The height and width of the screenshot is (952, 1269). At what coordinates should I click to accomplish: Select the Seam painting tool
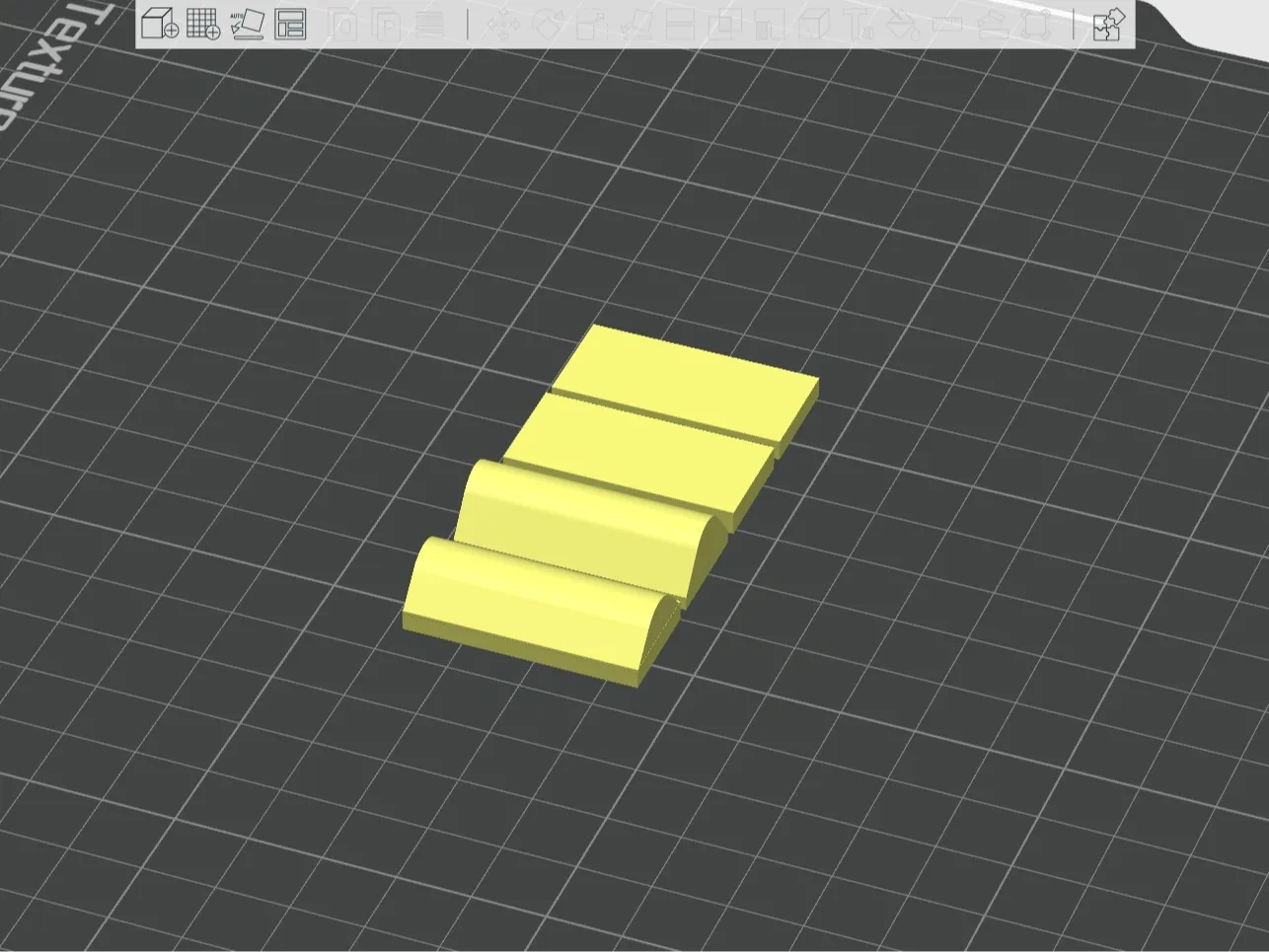point(814,24)
